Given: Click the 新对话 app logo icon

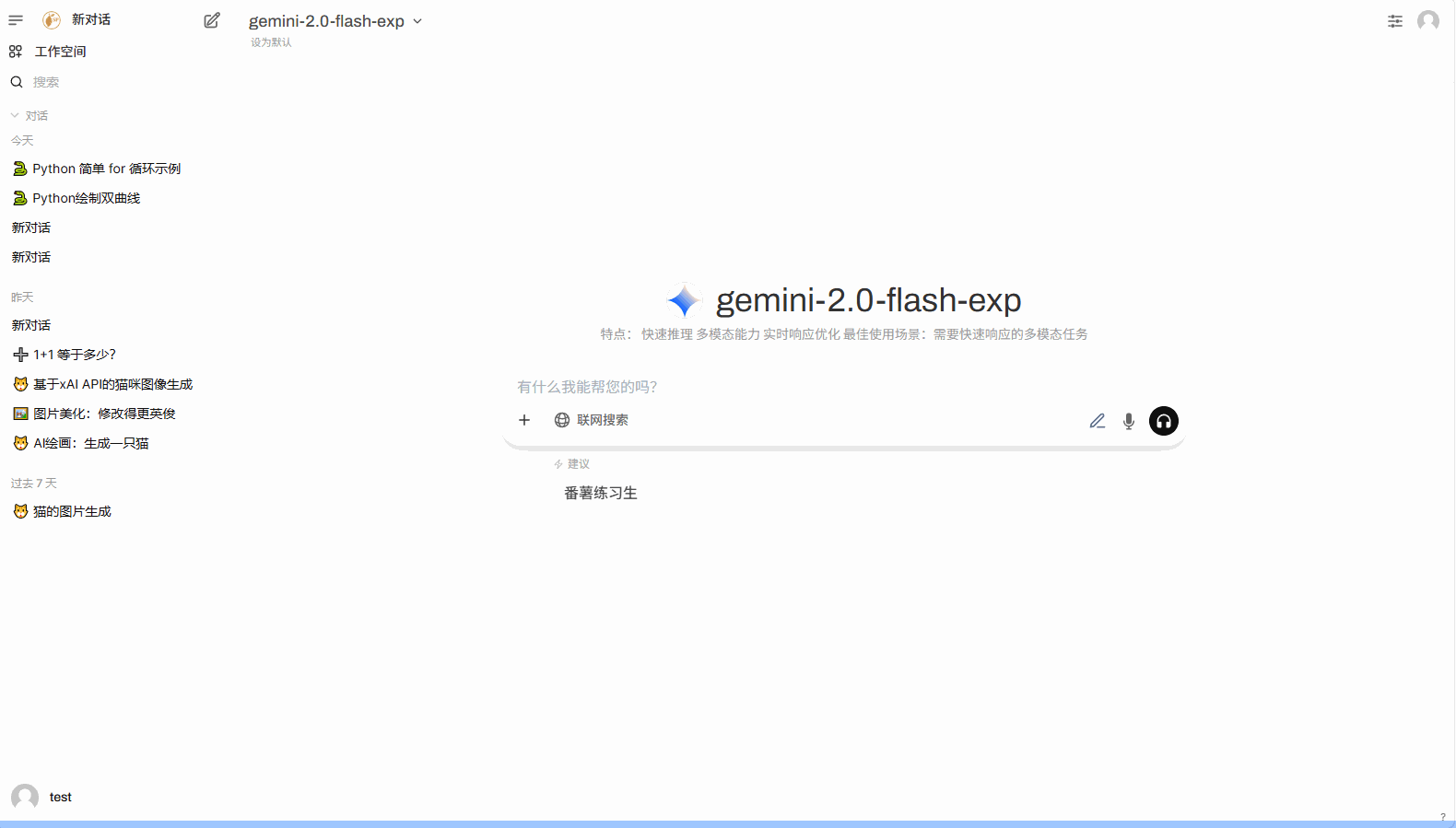Looking at the screenshot, I should point(52,20).
